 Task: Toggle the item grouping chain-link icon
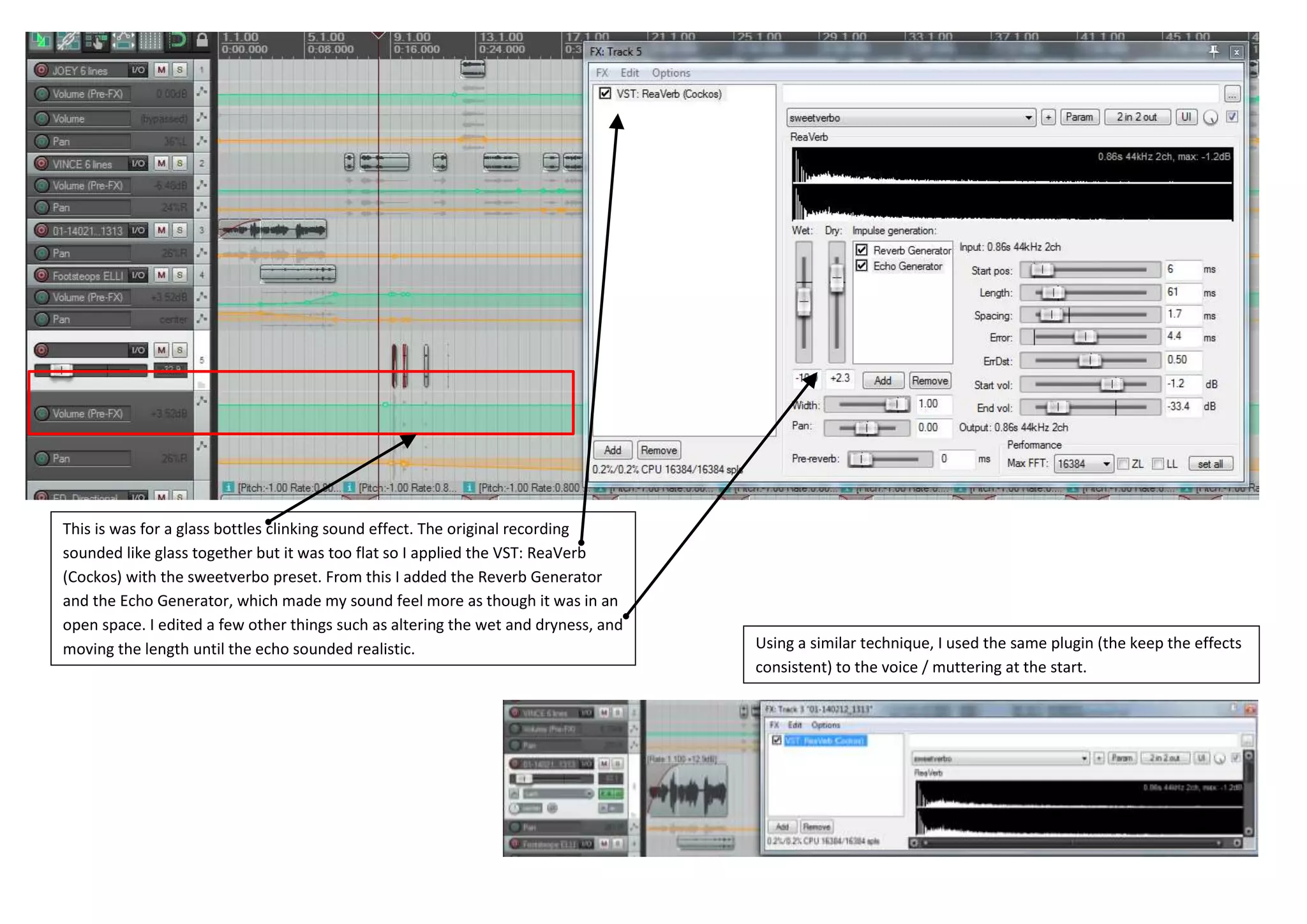(68, 41)
